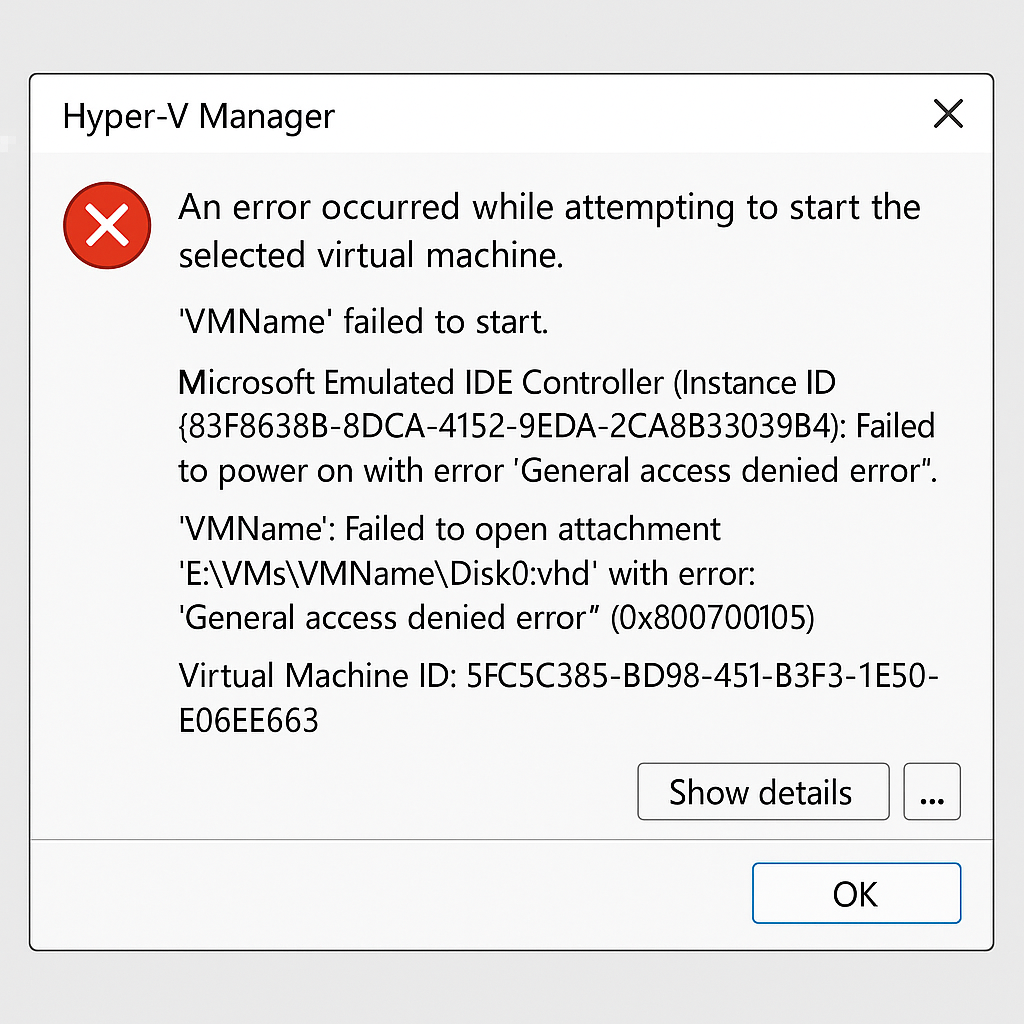1024x1024 pixels.
Task: Open the ellipsis more options button
Action: [931, 792]
